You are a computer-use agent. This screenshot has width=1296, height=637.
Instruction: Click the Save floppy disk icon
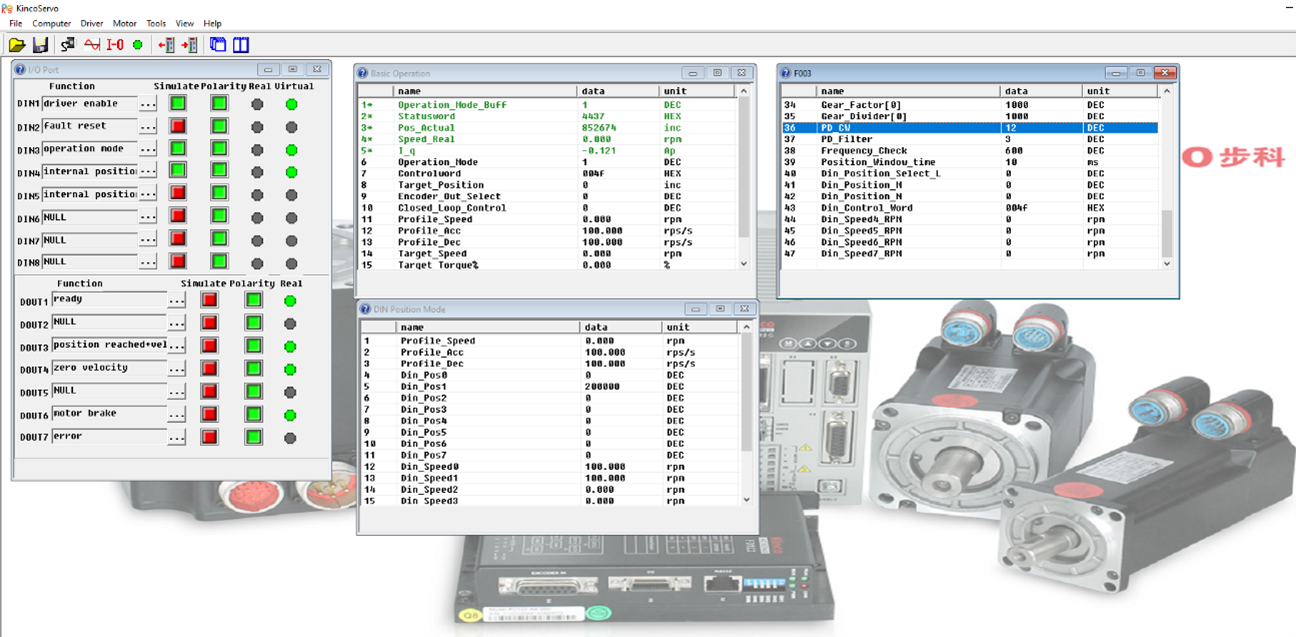pos(41,45)
